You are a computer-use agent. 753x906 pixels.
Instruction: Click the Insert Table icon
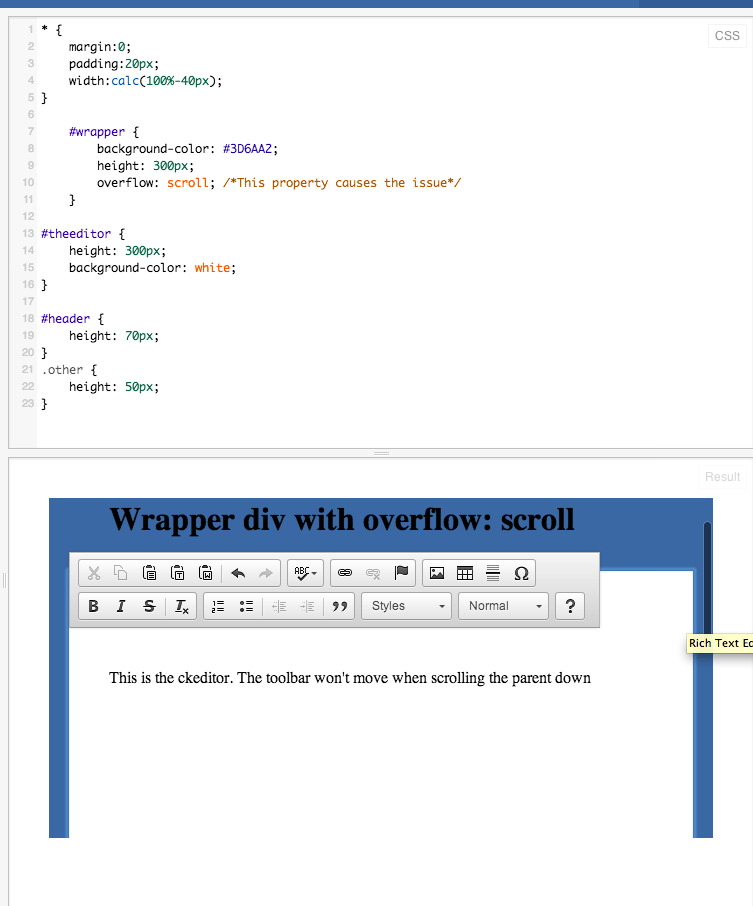465,573
